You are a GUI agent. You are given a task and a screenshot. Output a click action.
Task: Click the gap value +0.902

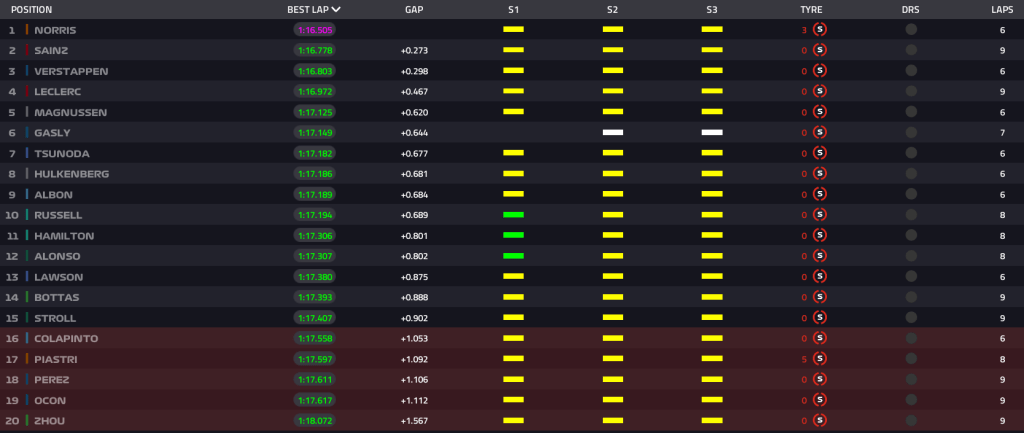415,318
